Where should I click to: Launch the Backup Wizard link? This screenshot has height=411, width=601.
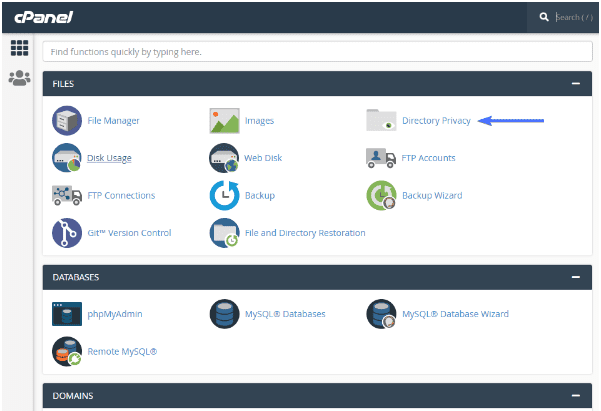click(x=432, y=196)
